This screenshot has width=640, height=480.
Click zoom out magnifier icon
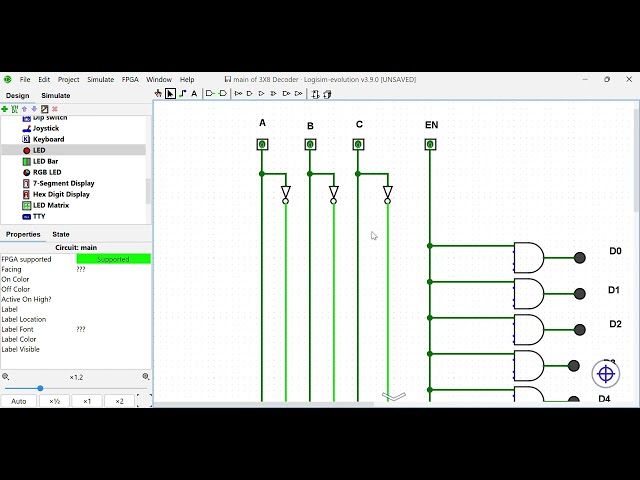[x=5, y=376]
